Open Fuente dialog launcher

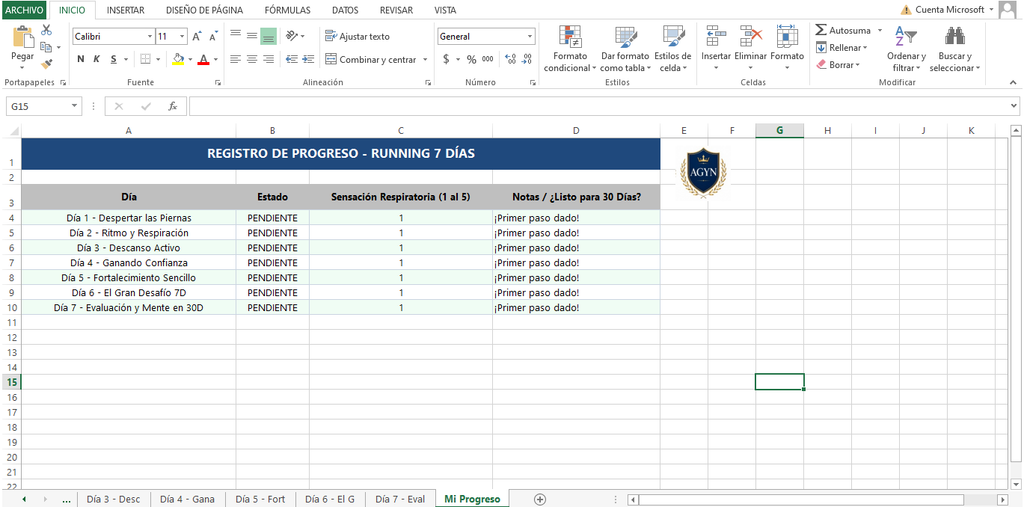pos(217,83)
